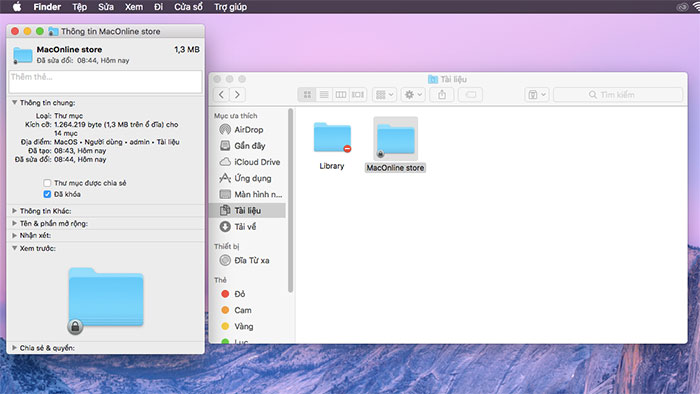The height and width of the screenshot is (394, 700).
Task: Open the Sửa menu
Action: pyautogui.click(x=106, y=7)
